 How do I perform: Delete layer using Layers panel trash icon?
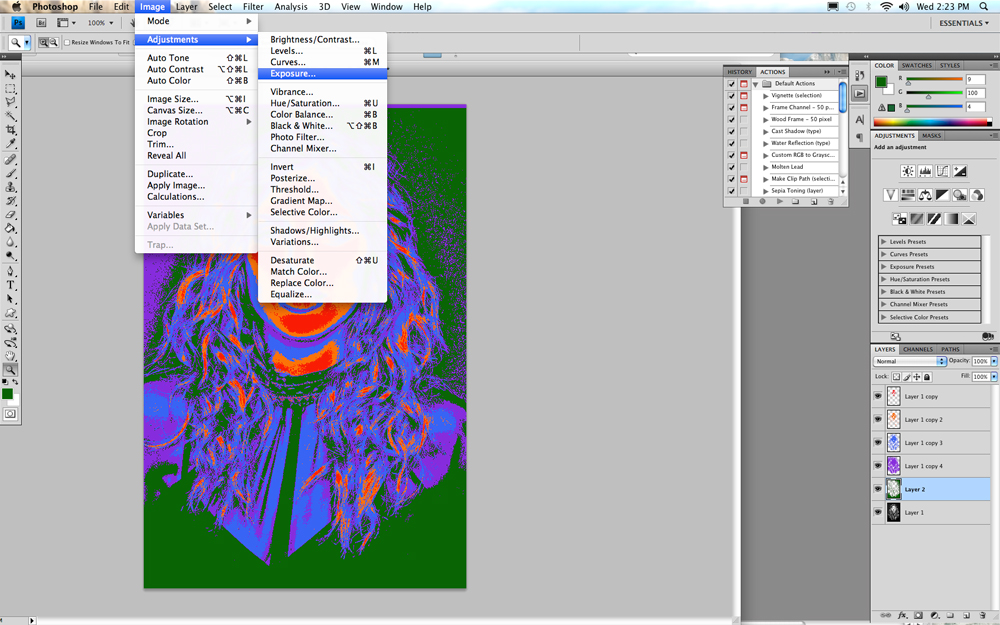click(x=982, y=615)
